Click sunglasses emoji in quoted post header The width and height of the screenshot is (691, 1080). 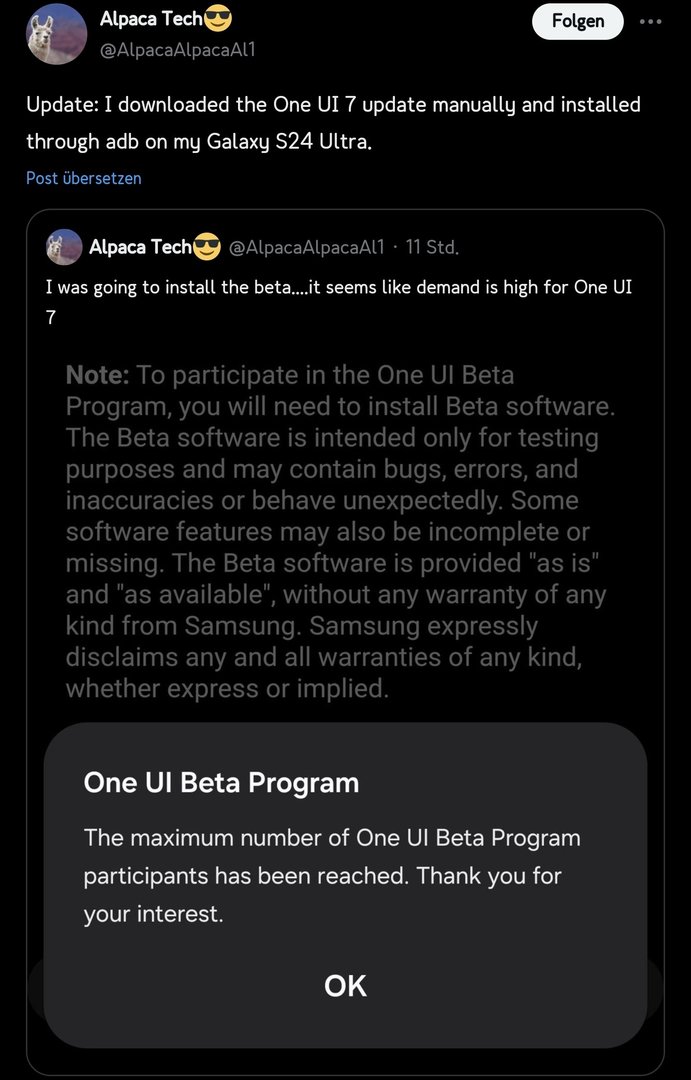[x=206, y=247]
